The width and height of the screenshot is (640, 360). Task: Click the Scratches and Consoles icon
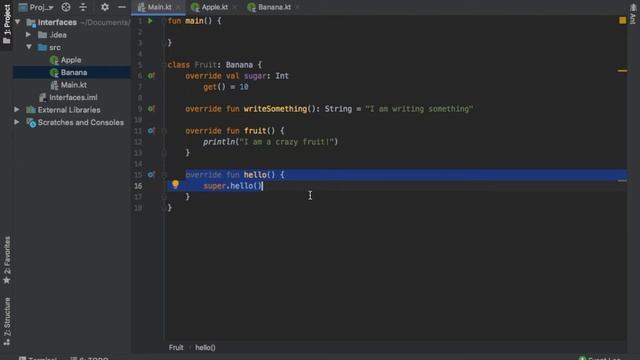click(31, 122)
